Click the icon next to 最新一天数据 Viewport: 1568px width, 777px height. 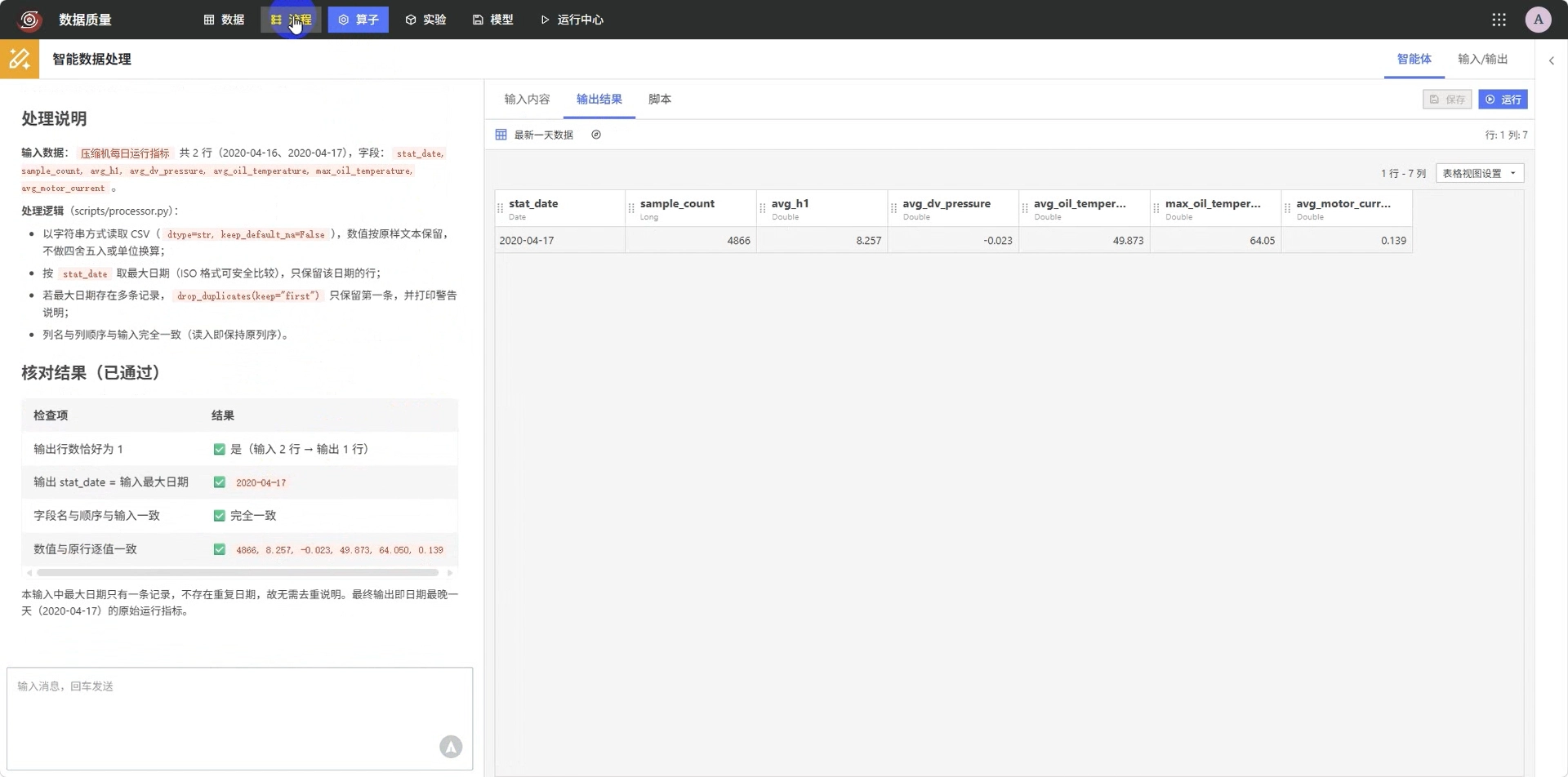coord(596,135)
